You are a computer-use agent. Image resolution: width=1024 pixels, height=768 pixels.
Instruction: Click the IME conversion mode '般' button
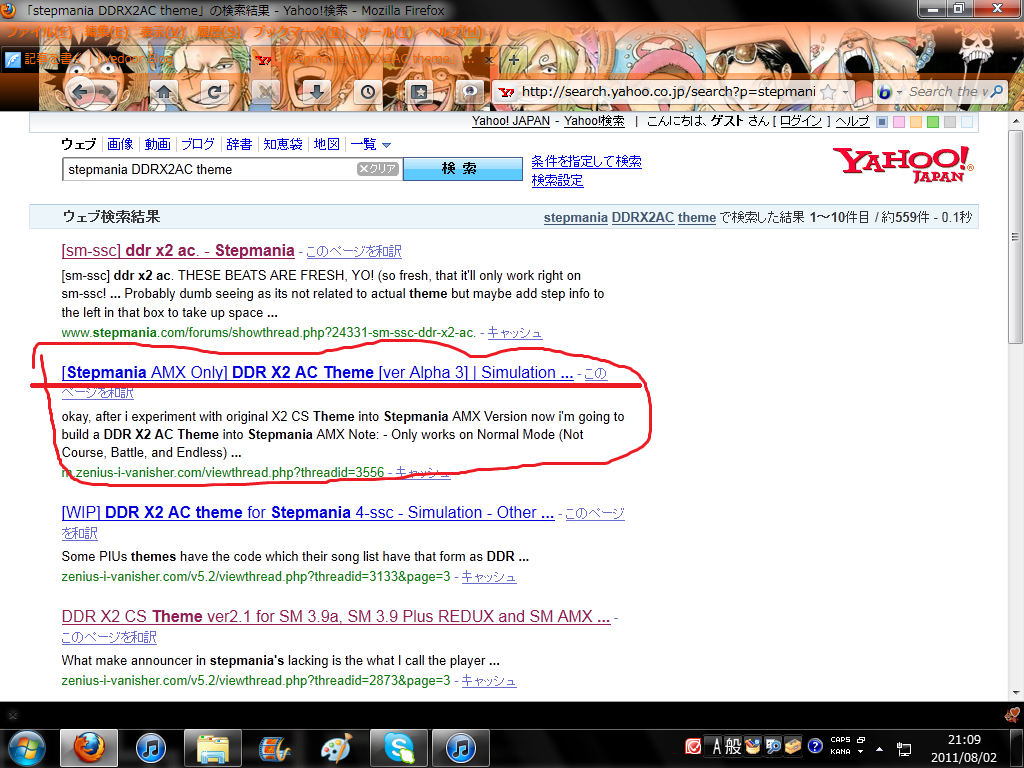(733, 746)
